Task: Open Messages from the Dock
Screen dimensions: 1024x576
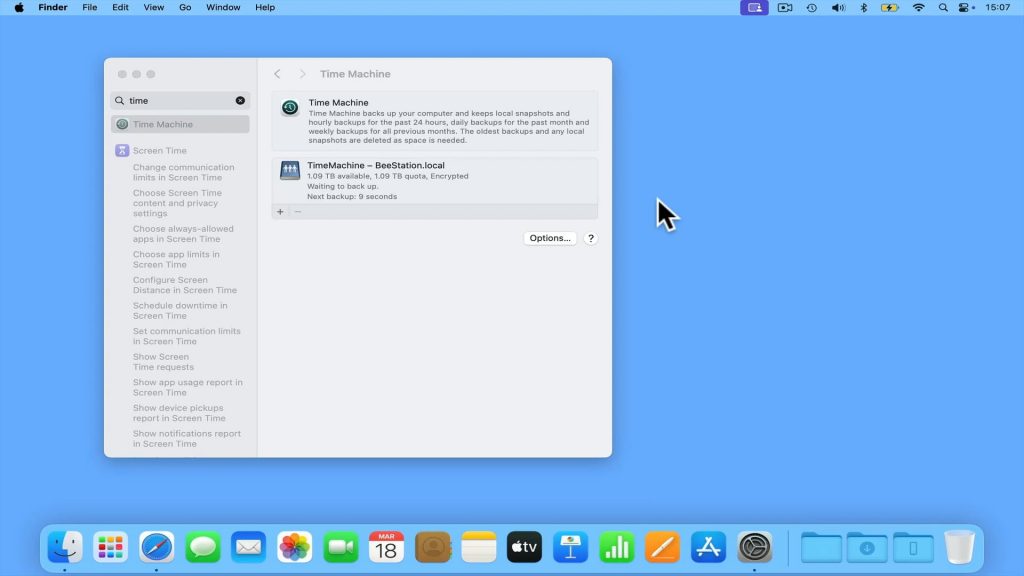Action: [202, 547]
